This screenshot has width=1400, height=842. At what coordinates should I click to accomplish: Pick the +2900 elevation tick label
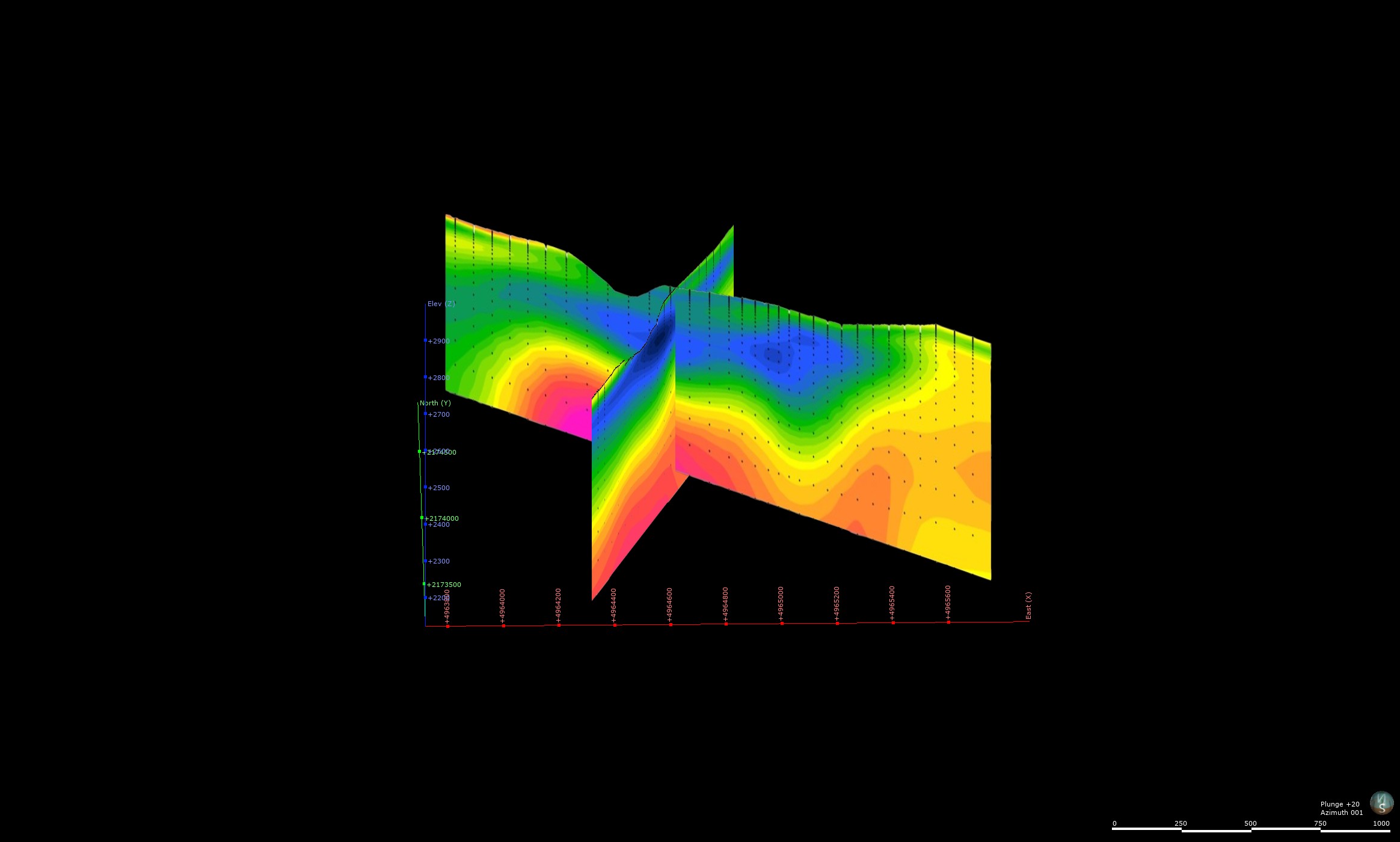click(438, 341)
